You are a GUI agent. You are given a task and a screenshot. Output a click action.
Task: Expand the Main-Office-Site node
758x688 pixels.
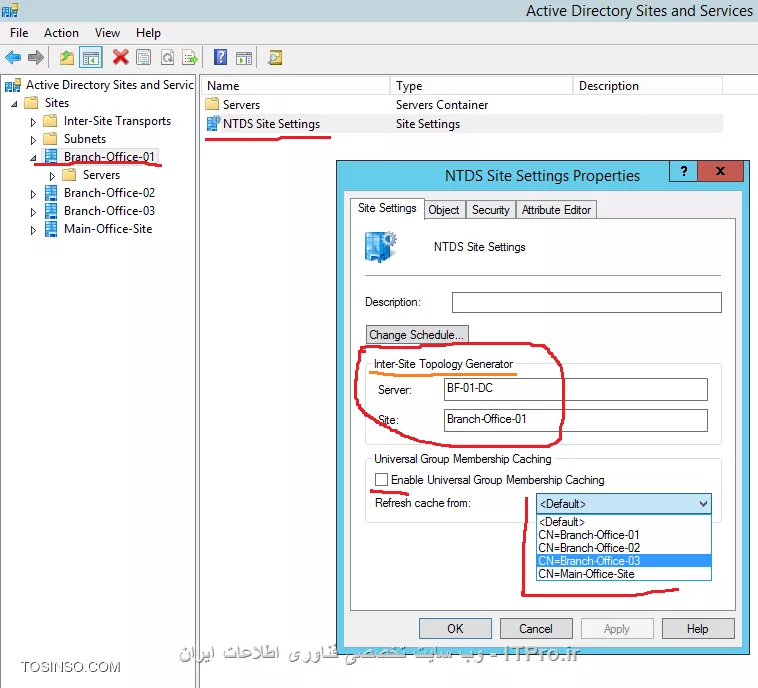pyautogui.click(x=33, y=230)
